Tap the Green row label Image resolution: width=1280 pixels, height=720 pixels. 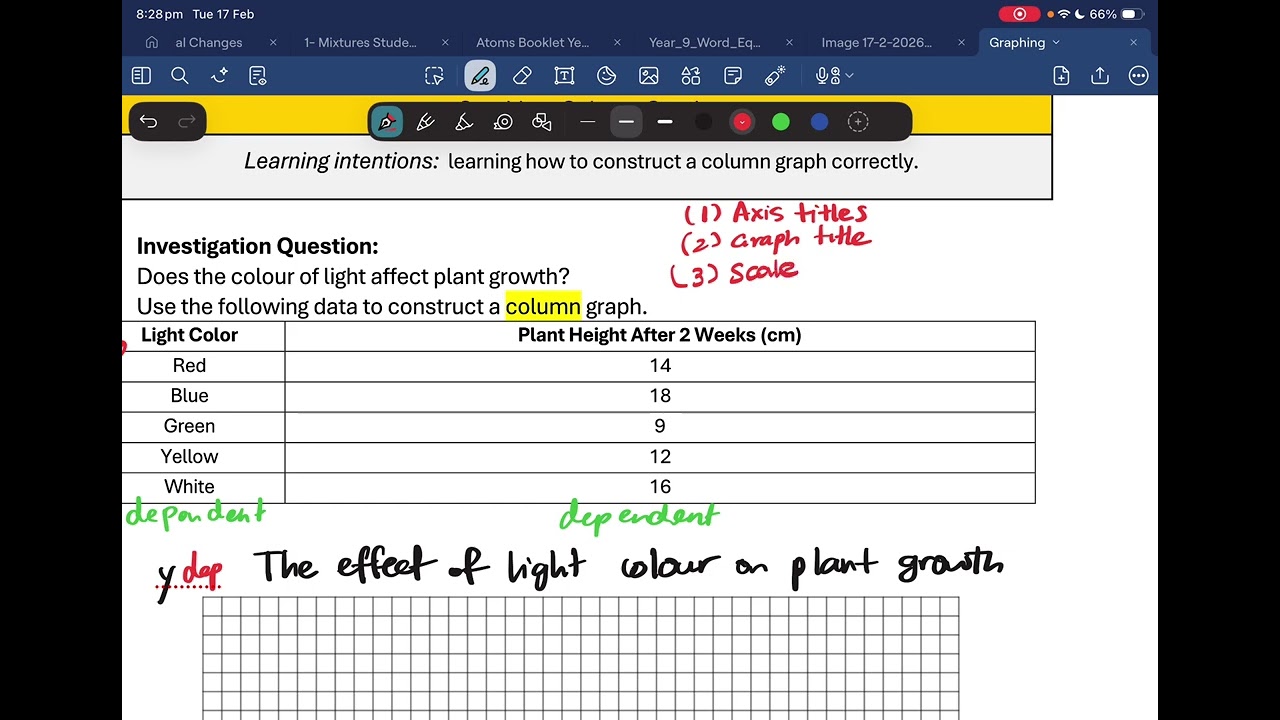click(x=189, y=426)
